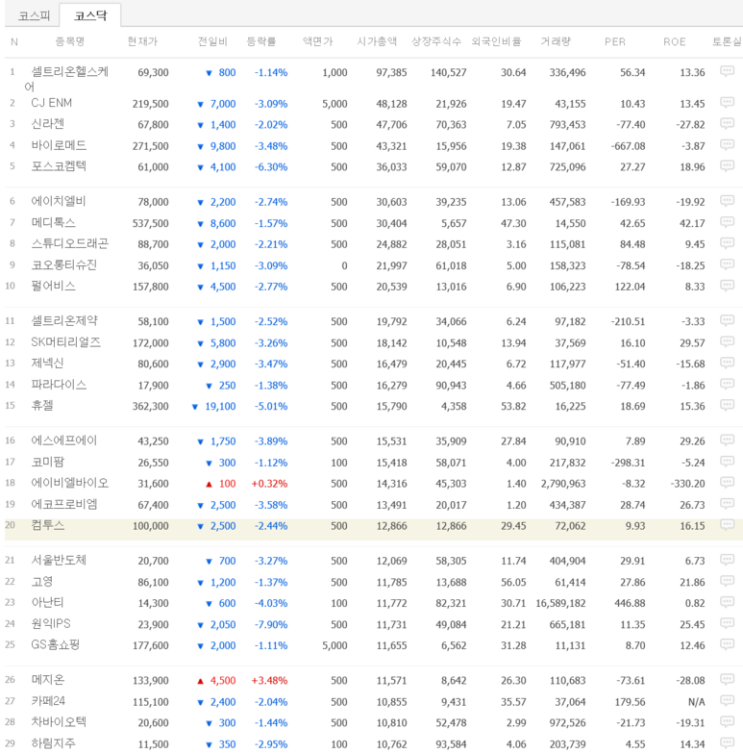This screenshot has height=754, width=743.
Task: Open discussion icon for 신라젠
Action: point(727,124)
